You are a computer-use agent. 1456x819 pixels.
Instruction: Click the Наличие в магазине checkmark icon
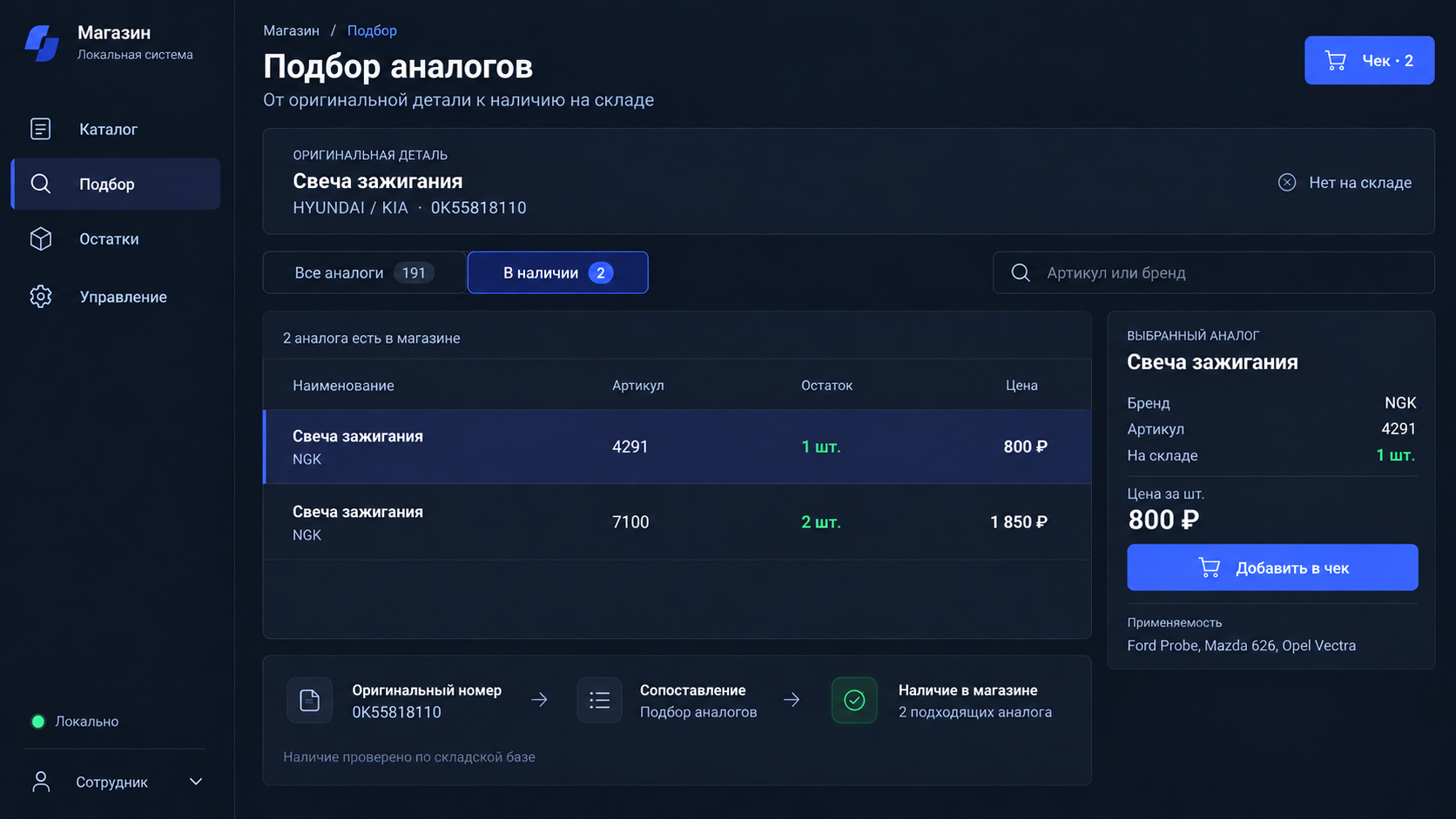point(854,700)
